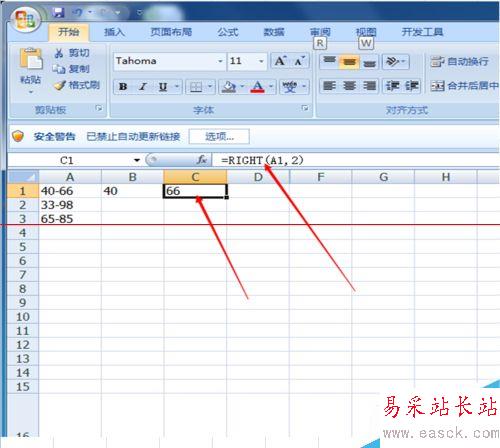Apply fill color bucket

[229, 87]
